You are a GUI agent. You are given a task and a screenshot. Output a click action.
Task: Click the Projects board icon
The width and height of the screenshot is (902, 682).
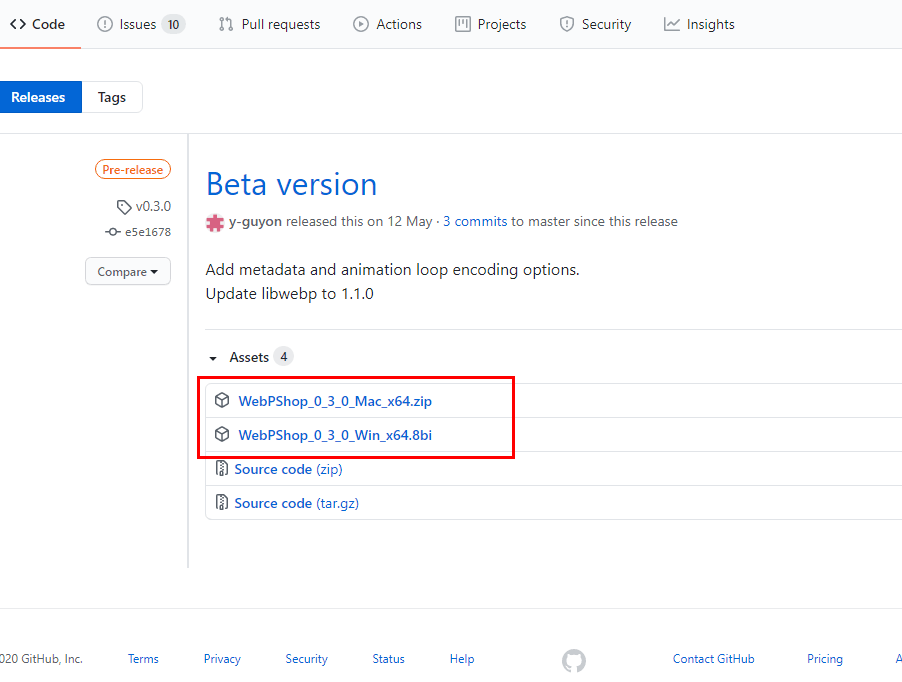coord(463,24)
